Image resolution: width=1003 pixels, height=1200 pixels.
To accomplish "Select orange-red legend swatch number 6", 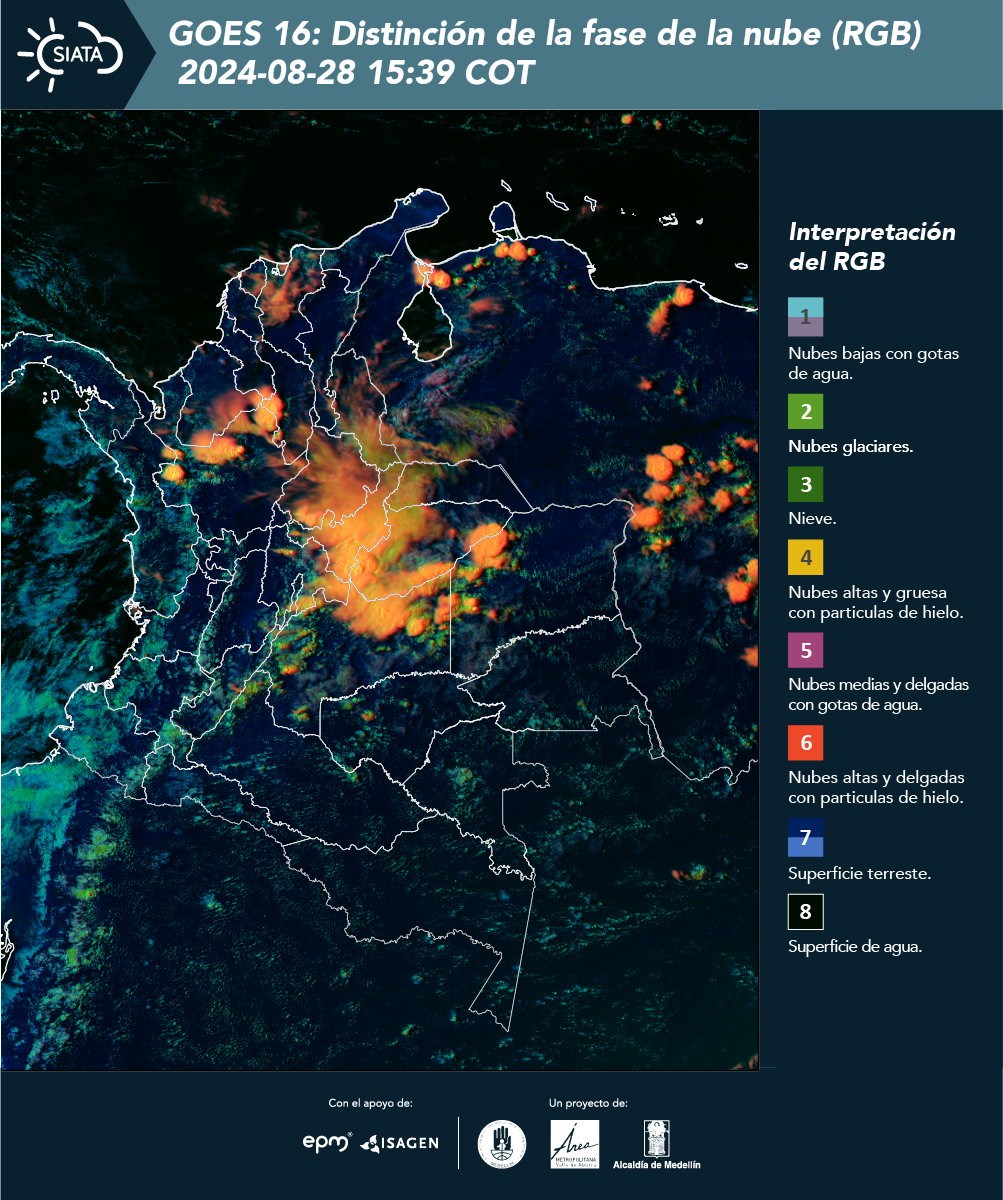I will point(805,744).
